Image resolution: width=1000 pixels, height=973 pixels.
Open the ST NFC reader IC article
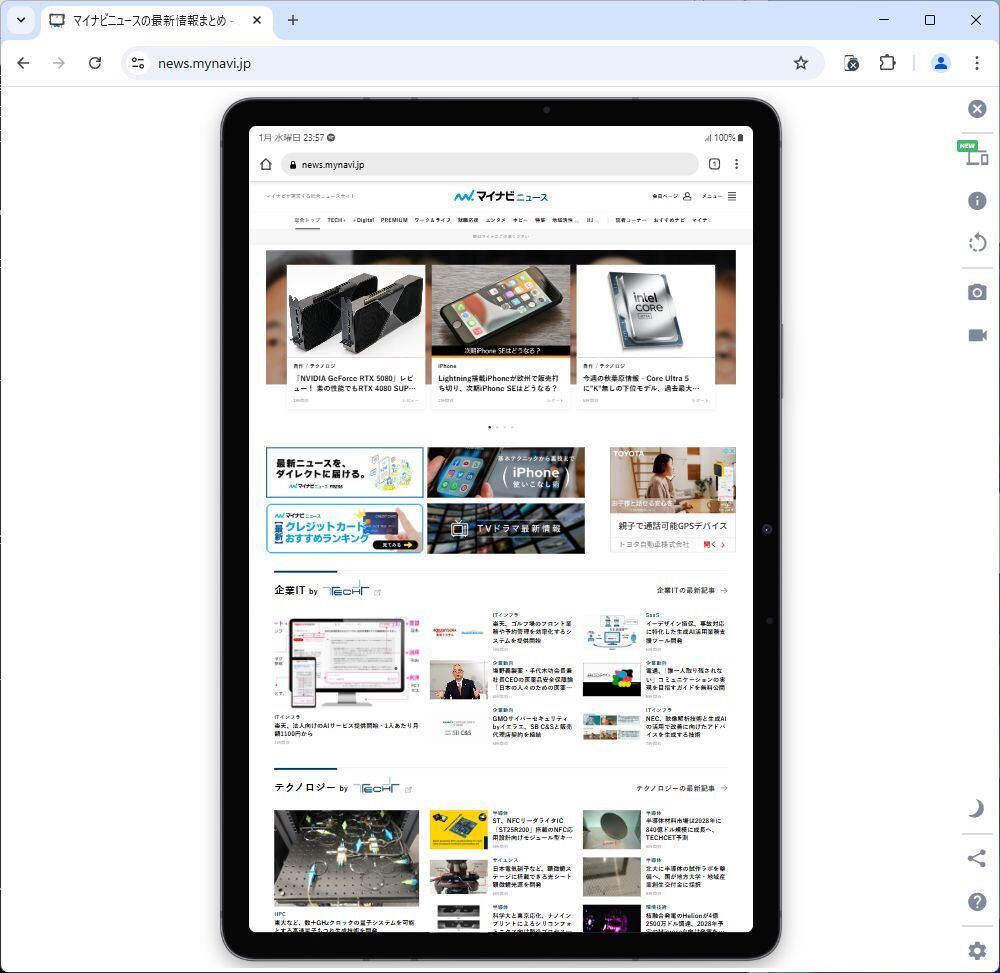tap(501, 830)
